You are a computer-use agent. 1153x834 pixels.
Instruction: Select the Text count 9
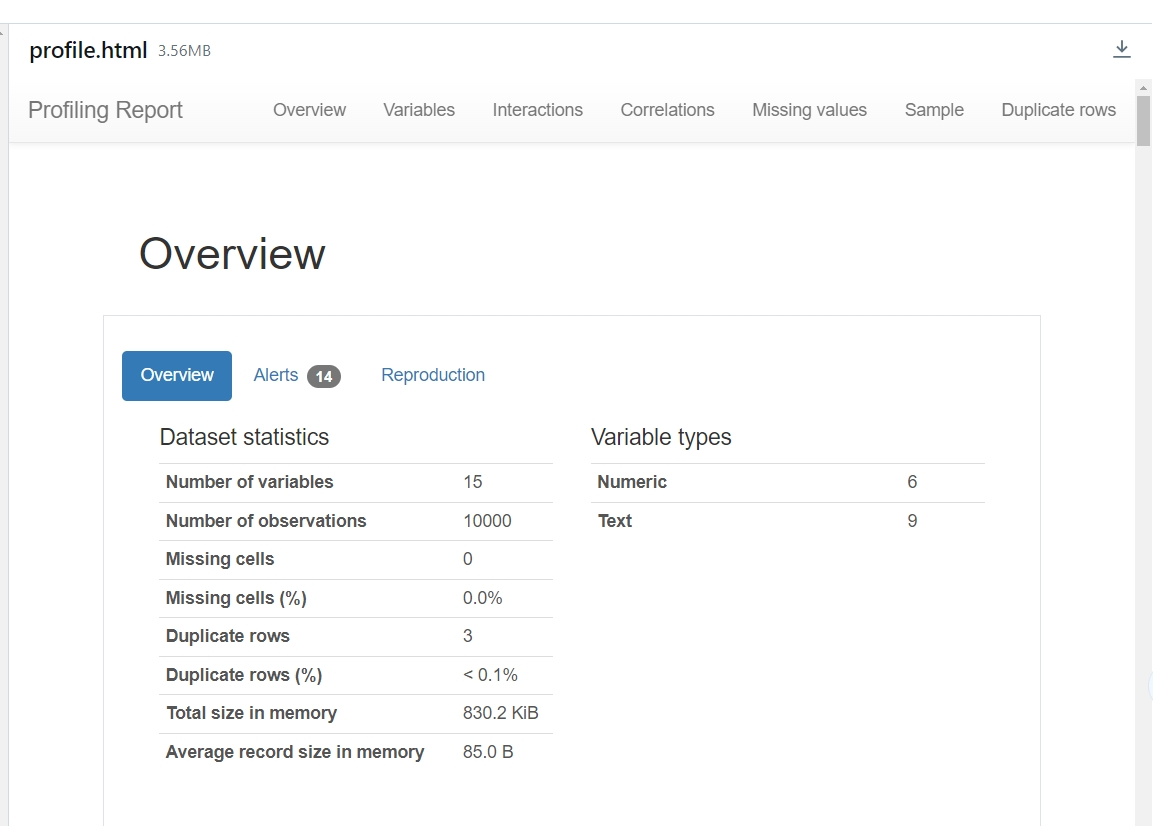pos(912,521)
